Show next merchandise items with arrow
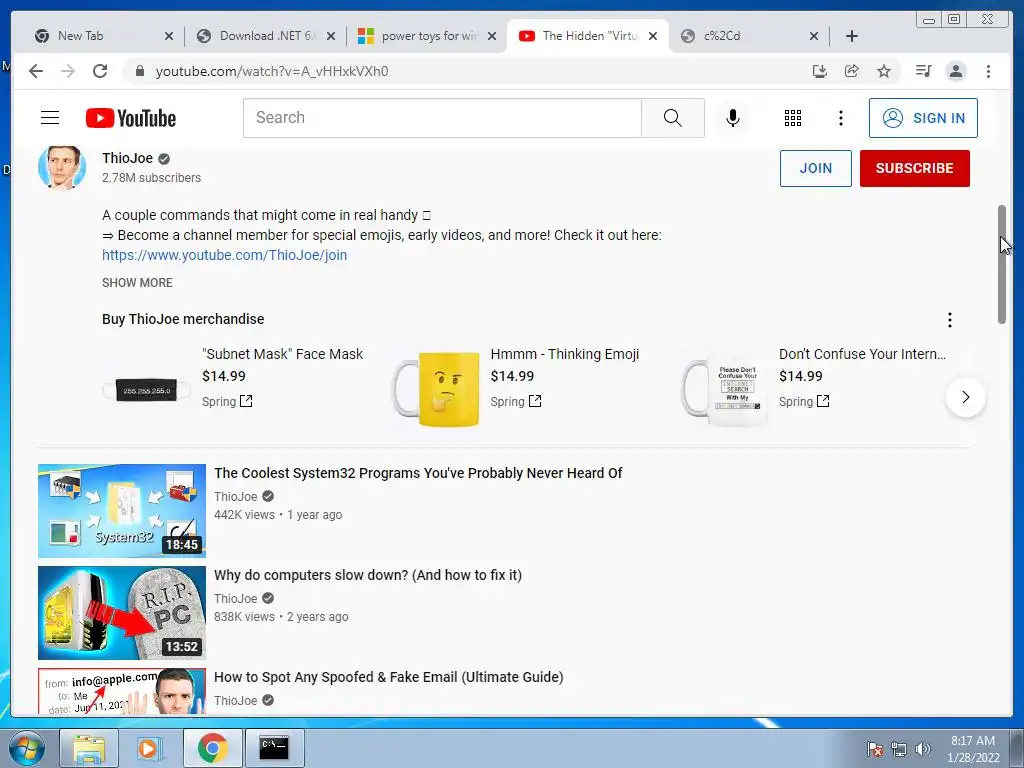1024x768 pixels. click(x=965, y=397)
